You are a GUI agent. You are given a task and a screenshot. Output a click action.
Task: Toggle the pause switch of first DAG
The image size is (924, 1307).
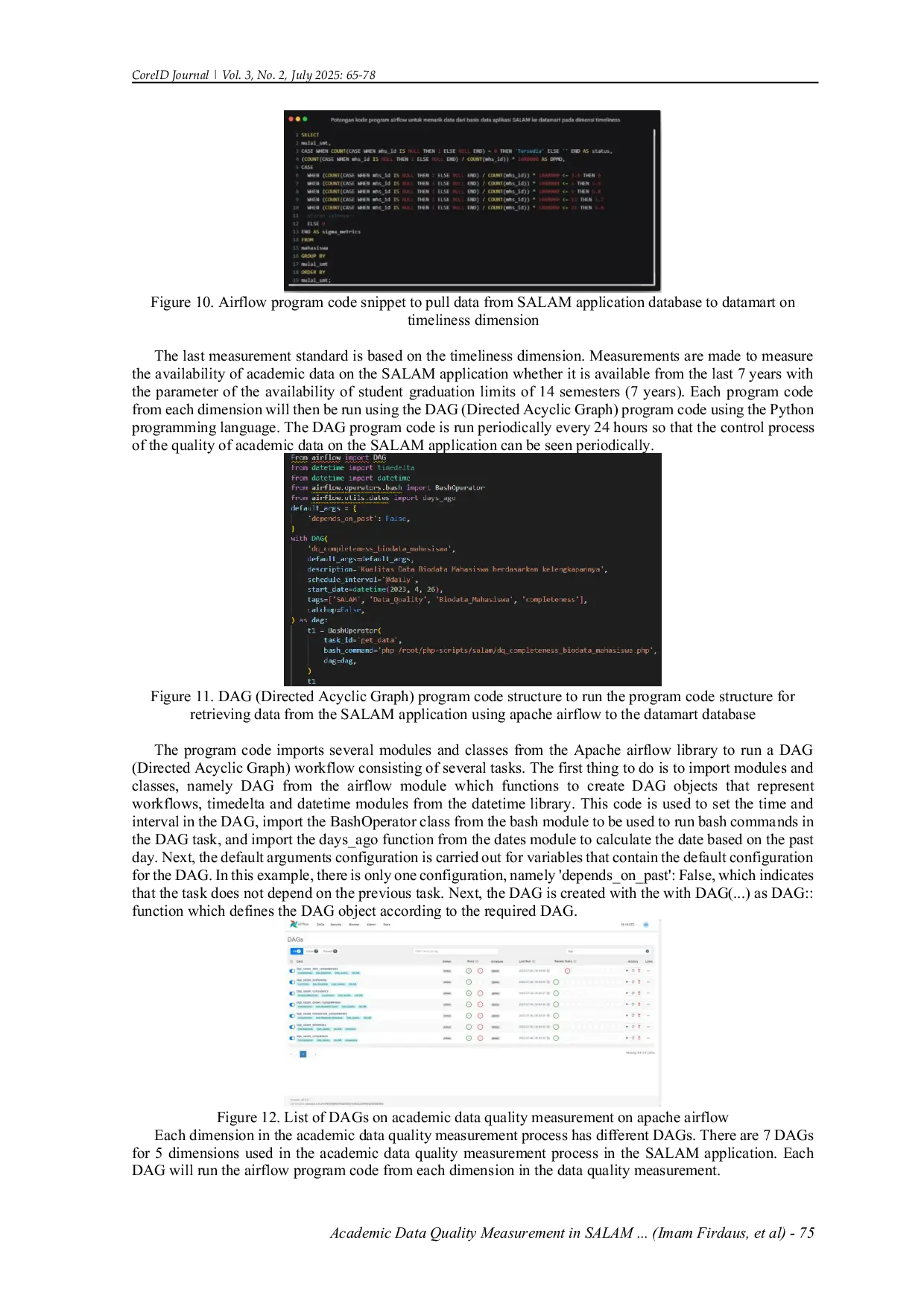tap(292, 971)
